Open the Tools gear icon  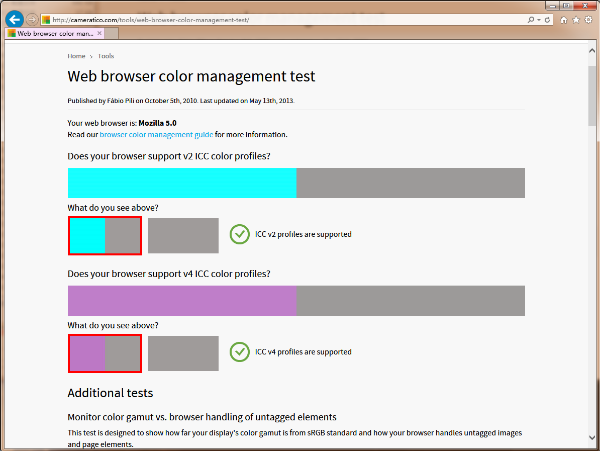[x=589, y=19]
